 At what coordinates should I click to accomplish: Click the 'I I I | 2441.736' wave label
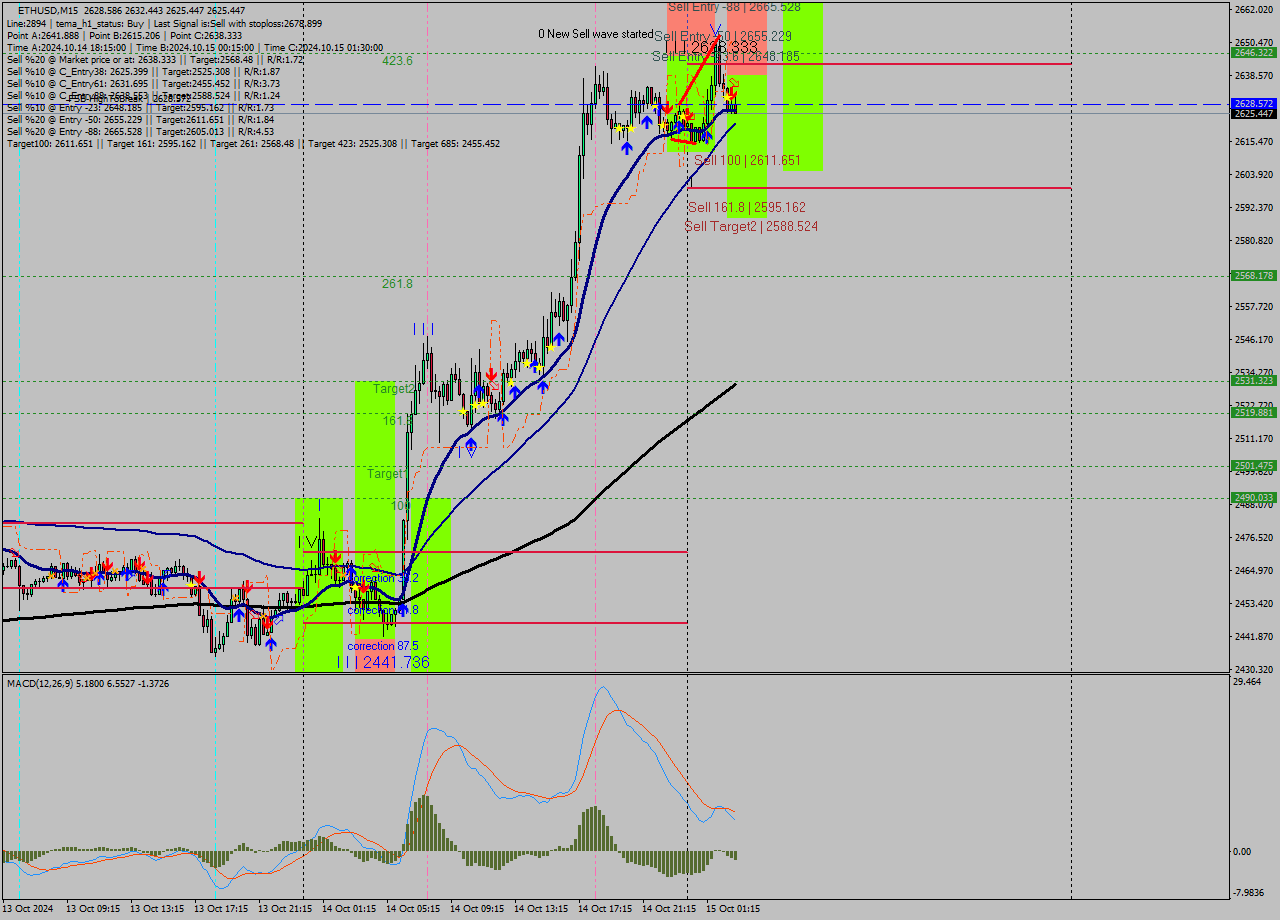coord(383,662)
